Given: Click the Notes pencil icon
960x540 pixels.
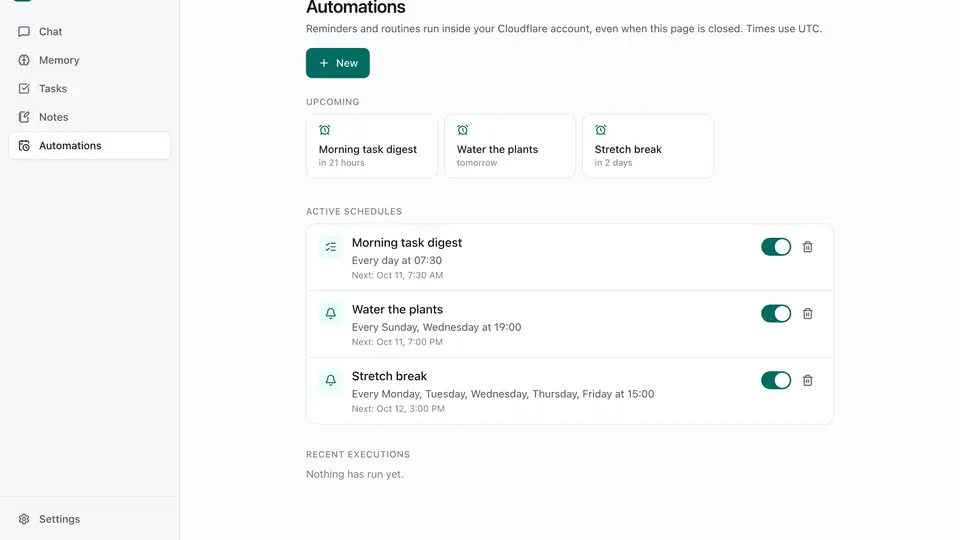Looking at the screenshot, I should 24,117.
